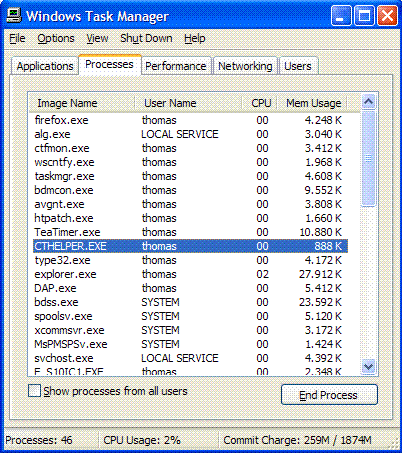Viewport: 405px width, 456px height.
Task: Click the CPU Usage: 2% status entry
Action: (x=142, y=440)
